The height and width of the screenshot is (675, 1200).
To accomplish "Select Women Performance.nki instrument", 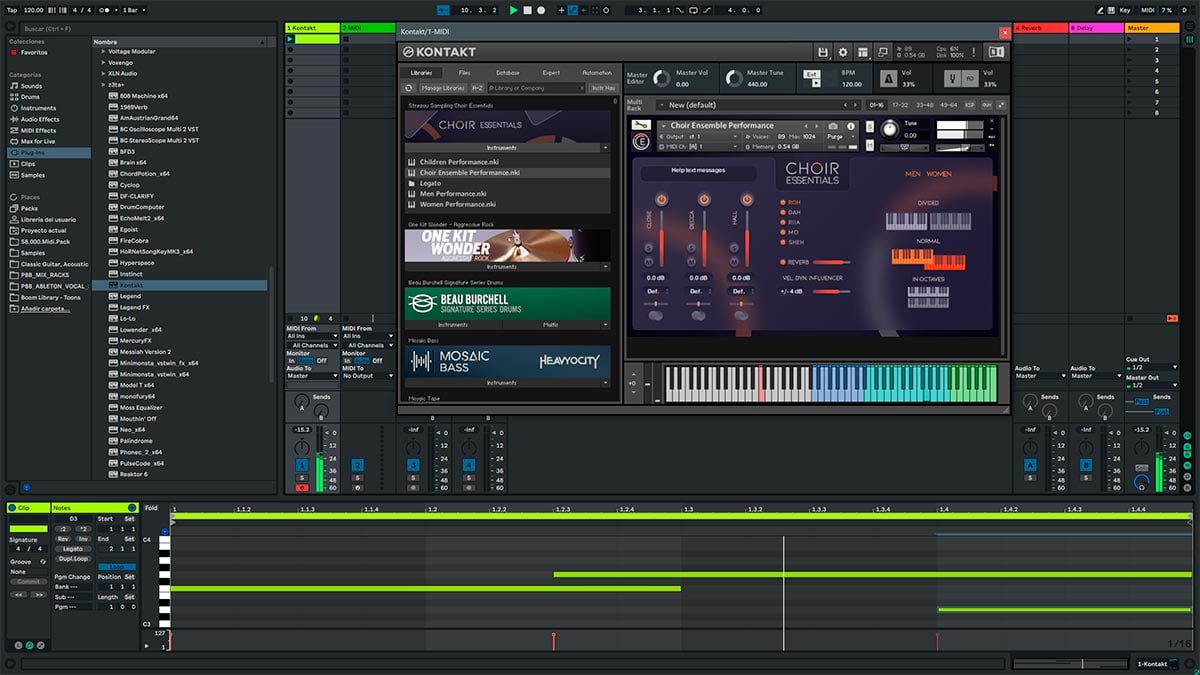I will (x=457, y=204).
